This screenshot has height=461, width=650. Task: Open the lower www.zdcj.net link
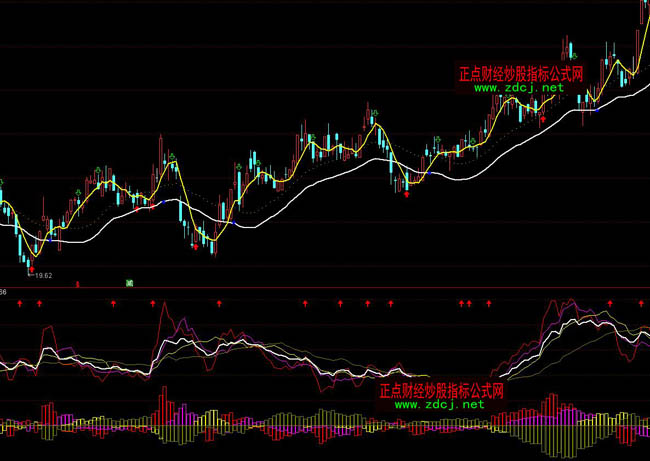pos(438,405)
